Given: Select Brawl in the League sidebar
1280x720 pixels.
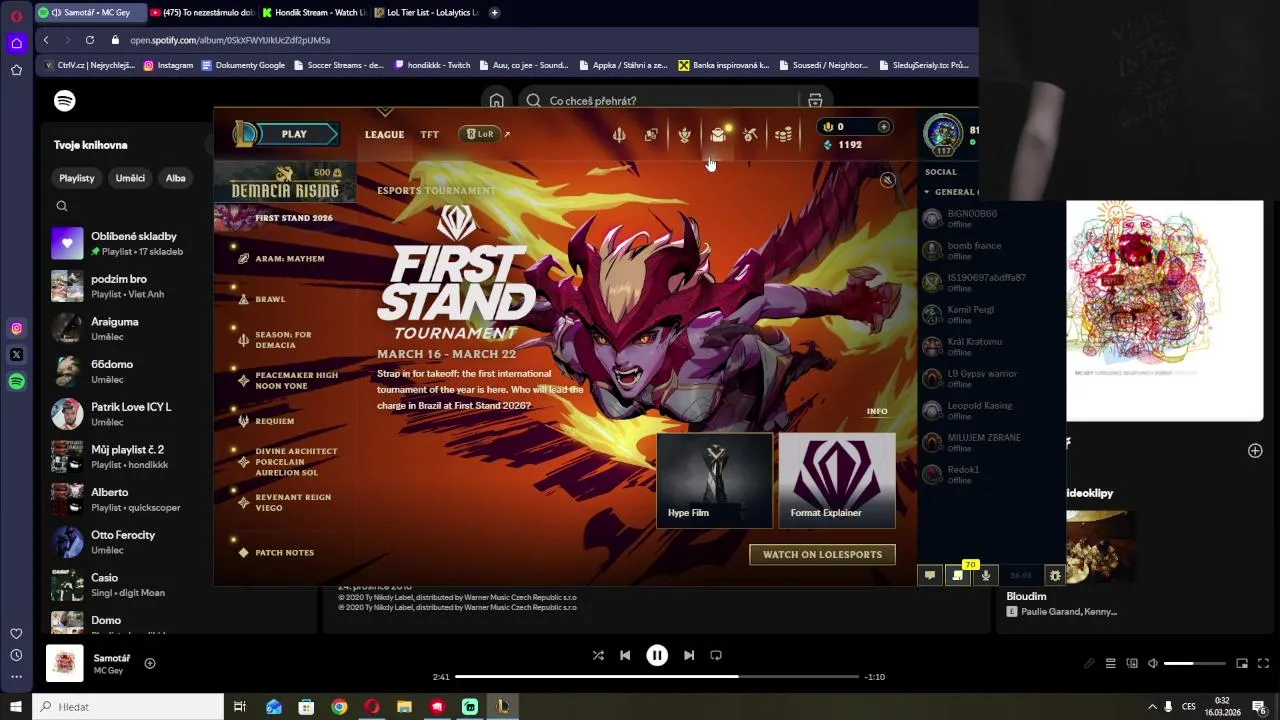Looking at the screenshot, I should [x=270, y=299].
